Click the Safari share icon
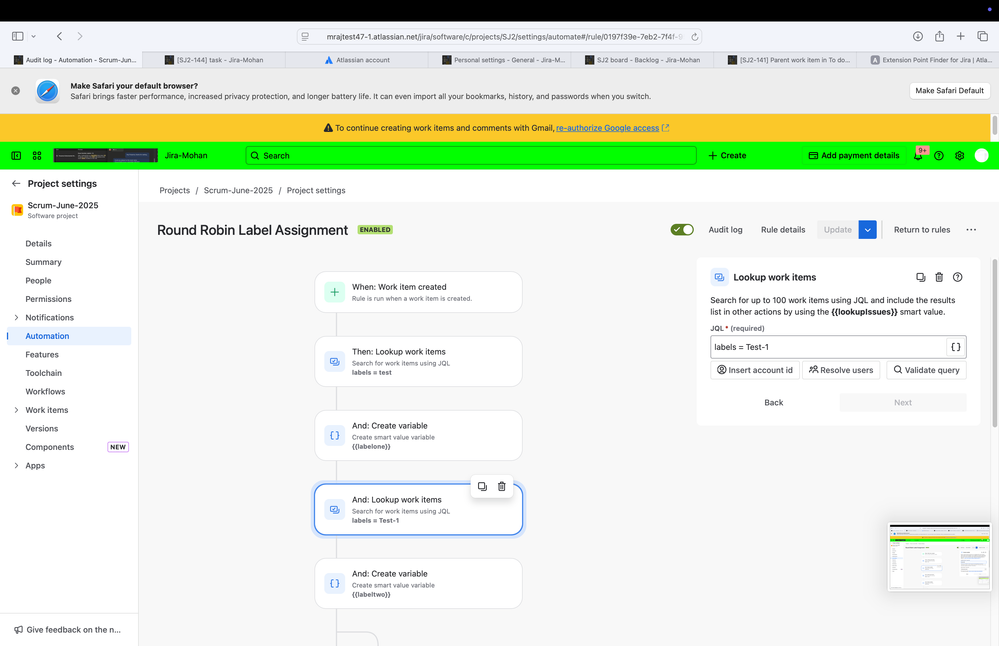This screenshot has height=646, width=999. 939,36
